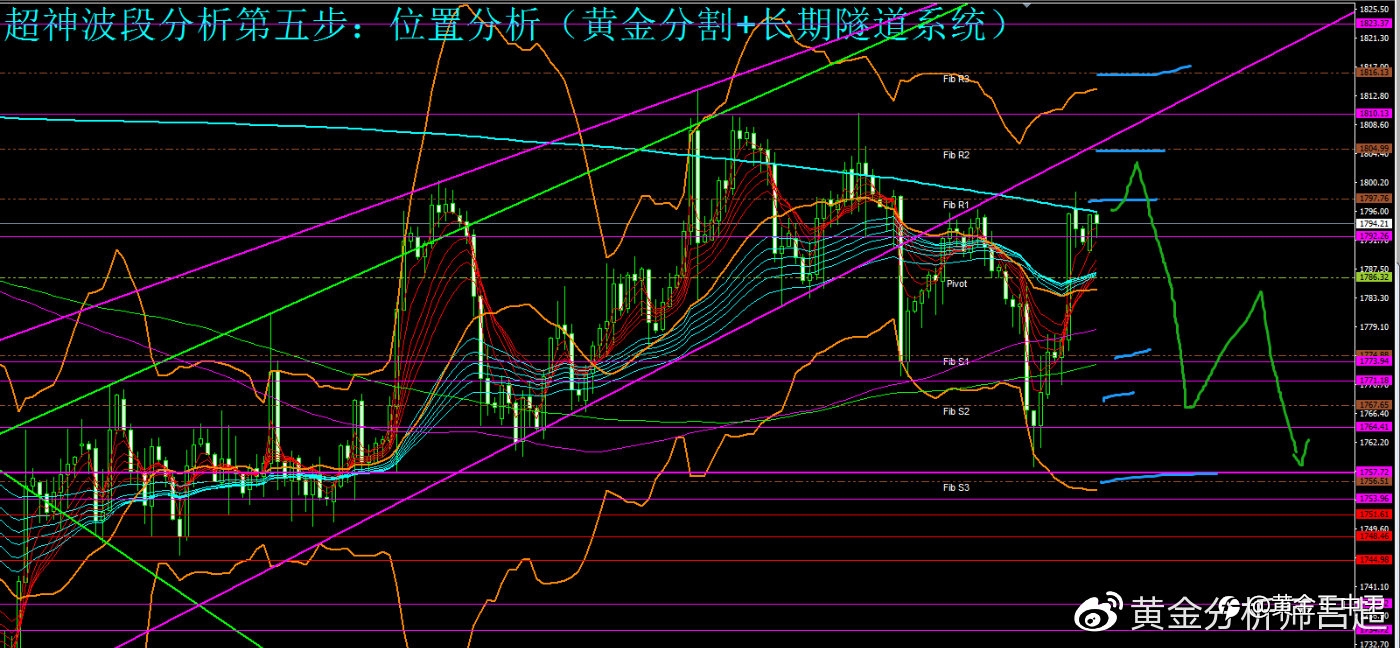Select the green 1786.32 pivot price tag
The image size is (1400, 648).
pos(1375,277)
